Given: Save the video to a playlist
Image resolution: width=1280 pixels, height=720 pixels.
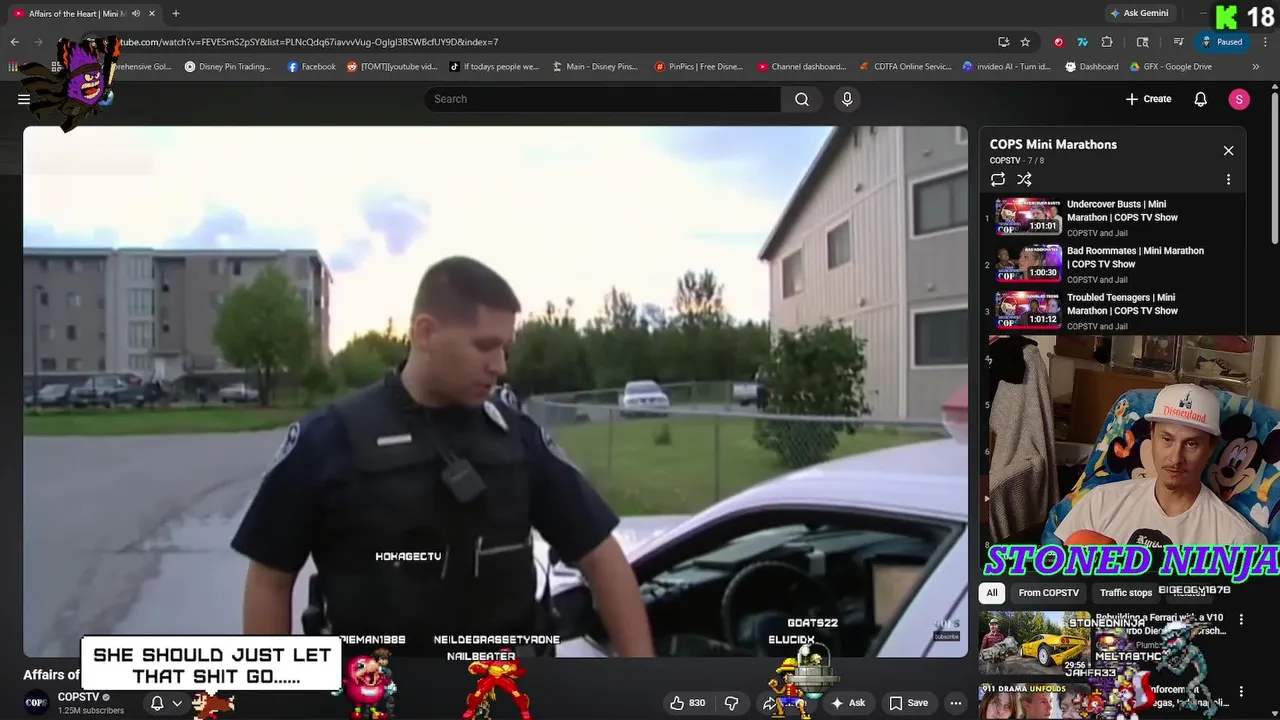Looking at the screenshot, I should click(x=908, y=703).
